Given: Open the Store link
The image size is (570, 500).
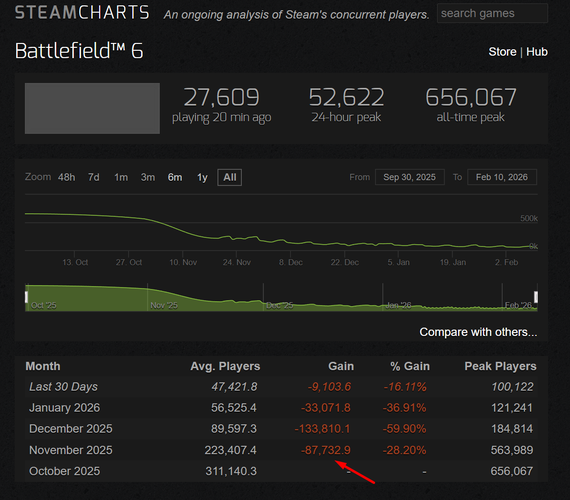Looking at the screenshot, I should pos(502,52).
